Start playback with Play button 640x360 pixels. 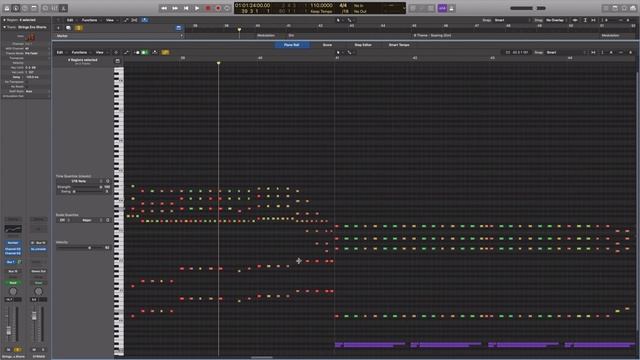[197, 8]
